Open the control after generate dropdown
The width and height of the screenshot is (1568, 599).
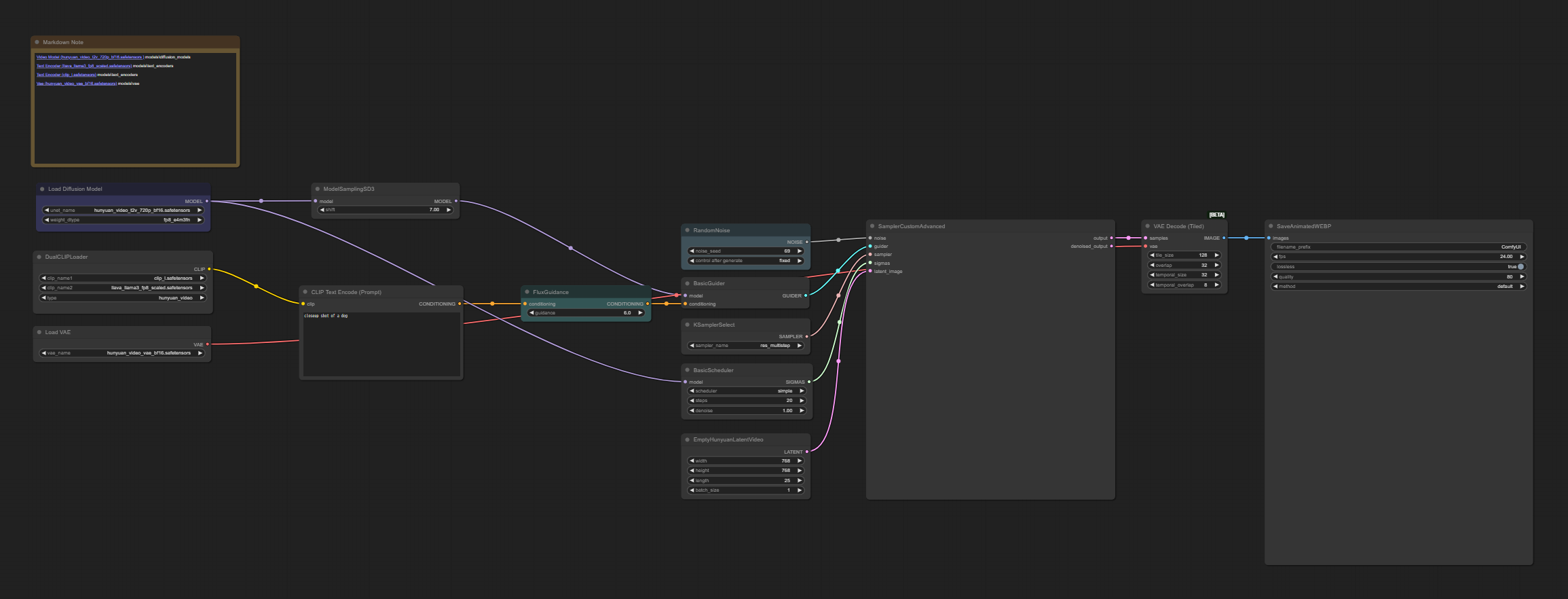(x=745, y=261)
